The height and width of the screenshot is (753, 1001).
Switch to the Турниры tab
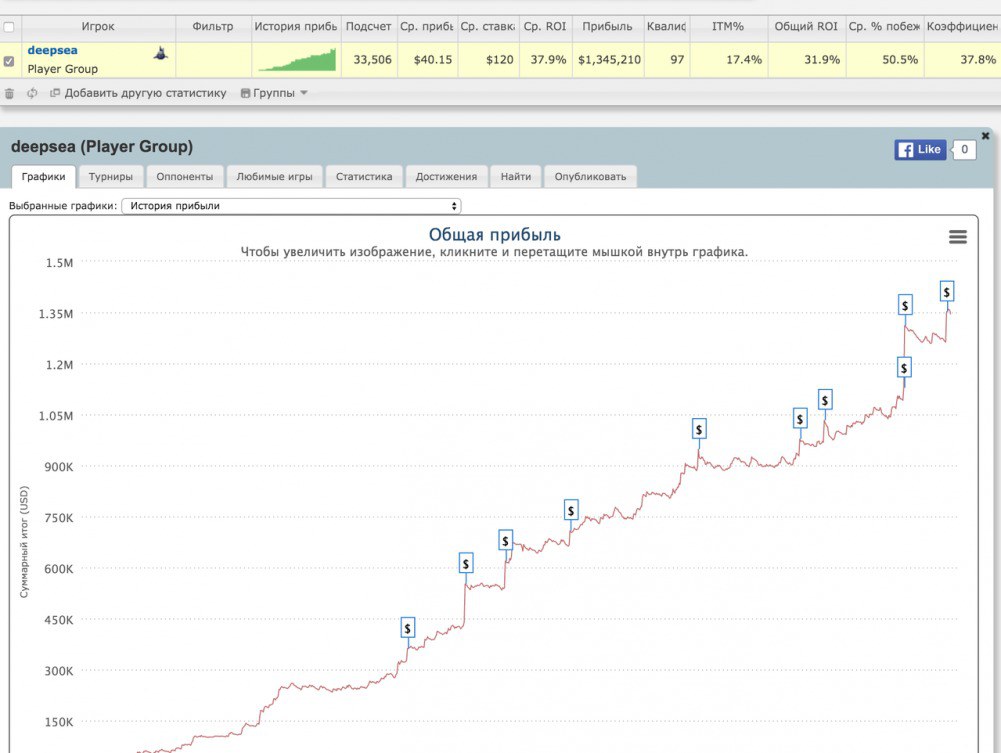click(110, 177)
